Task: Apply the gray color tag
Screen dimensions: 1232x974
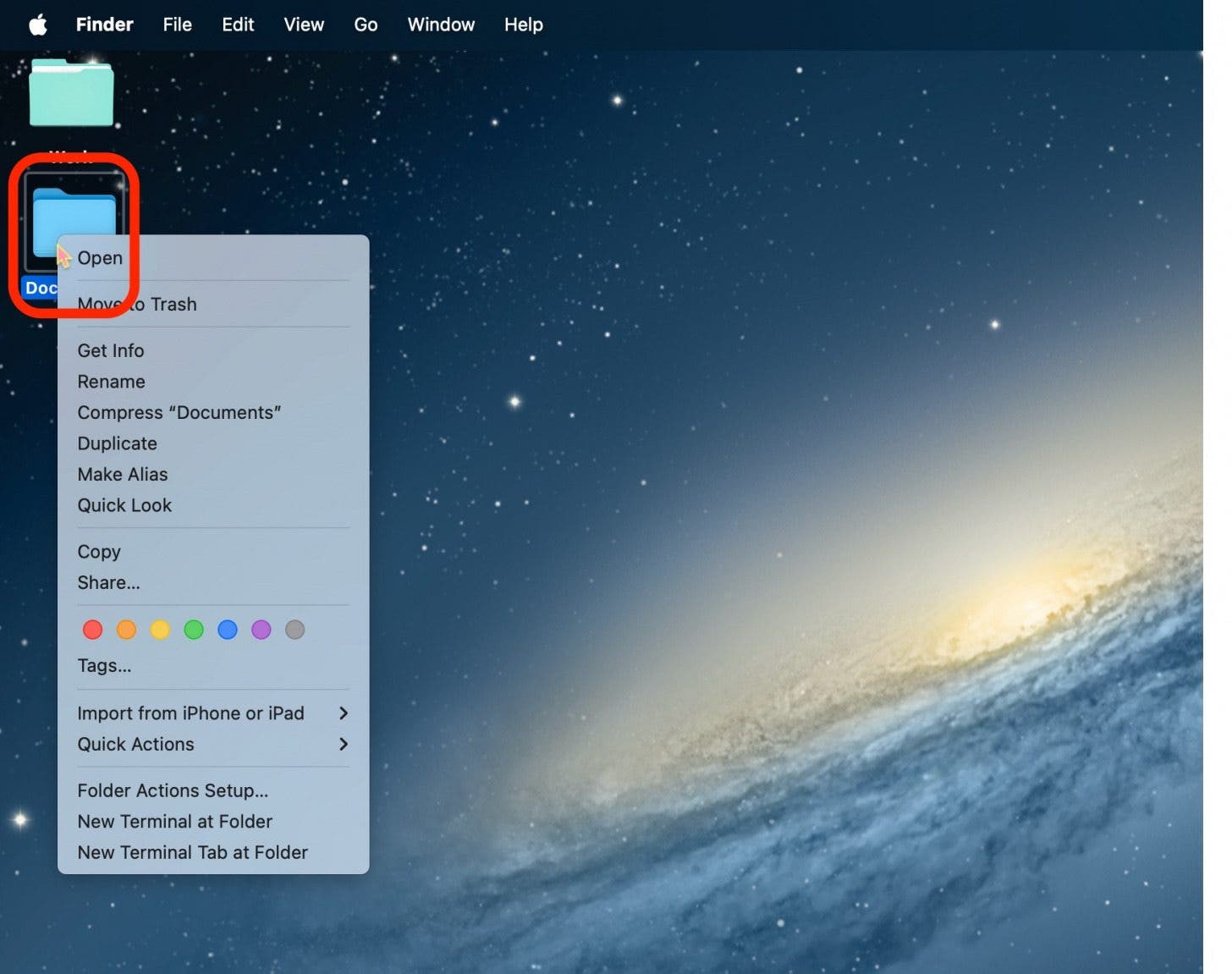Action: pos(294,630)
